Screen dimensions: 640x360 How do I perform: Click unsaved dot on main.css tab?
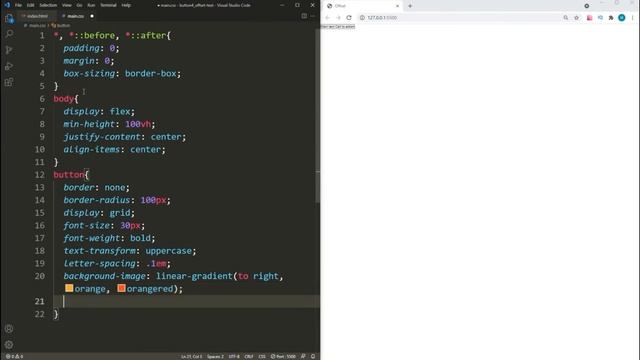tap(92, 16)
